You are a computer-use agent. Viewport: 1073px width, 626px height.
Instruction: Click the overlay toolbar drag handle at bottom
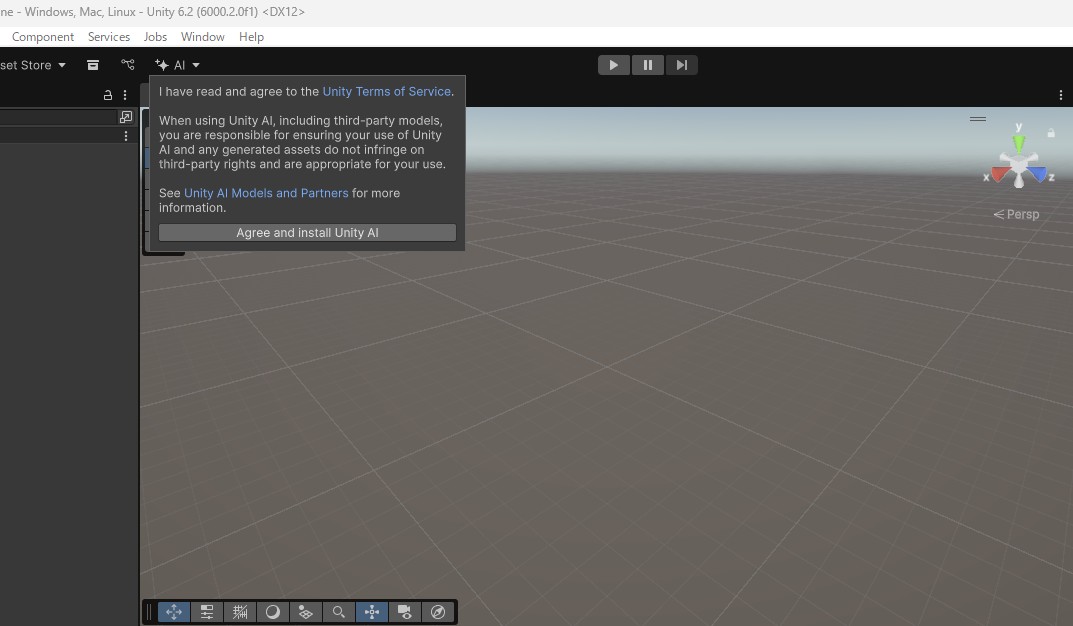click(149, 612)
